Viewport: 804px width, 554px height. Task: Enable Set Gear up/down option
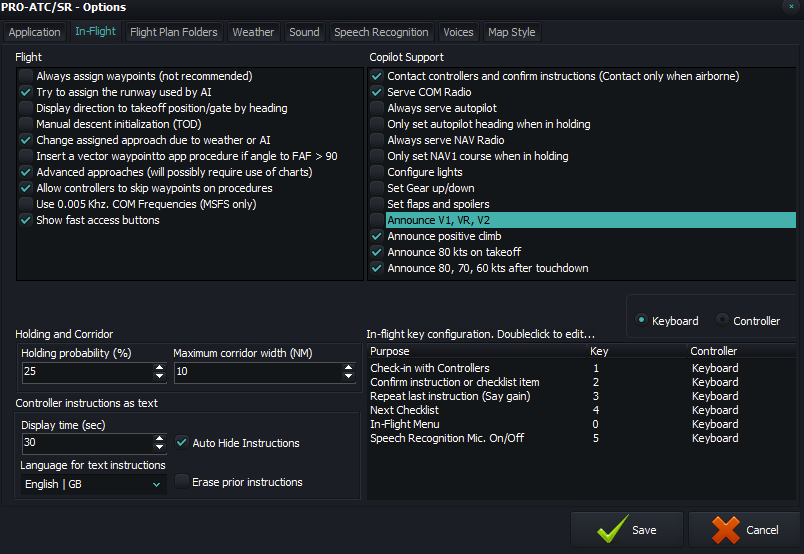pyautogui.click(x=377, y=188)
